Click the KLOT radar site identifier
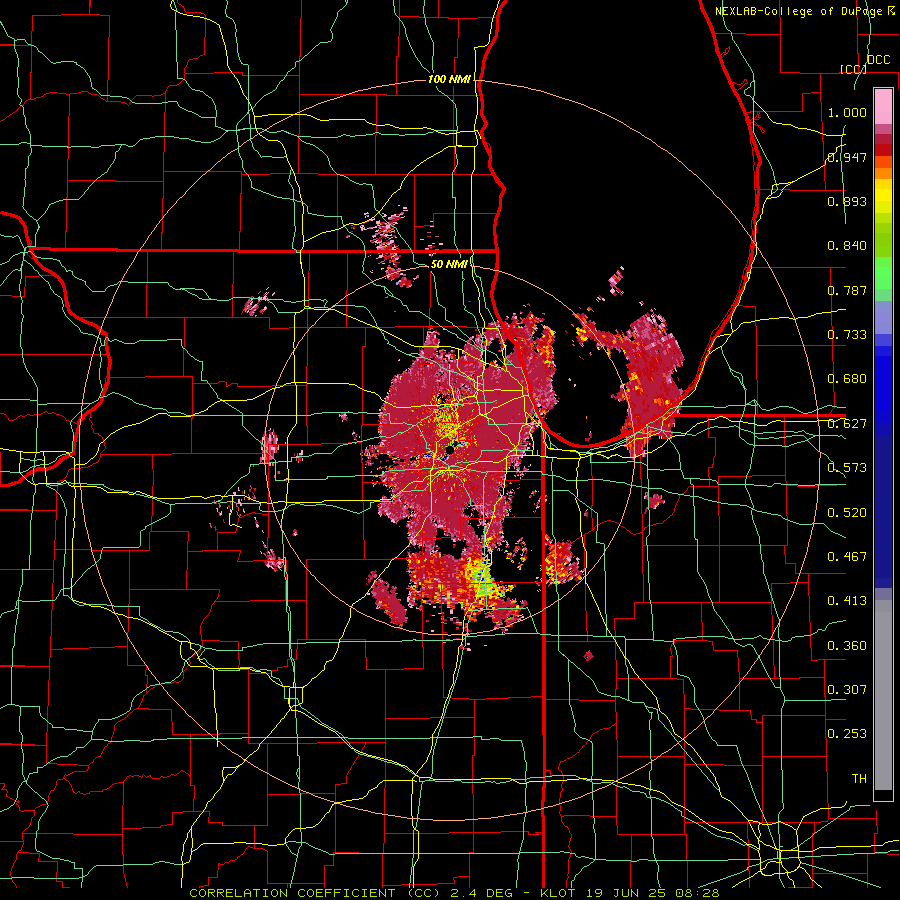 click(557, 893)
